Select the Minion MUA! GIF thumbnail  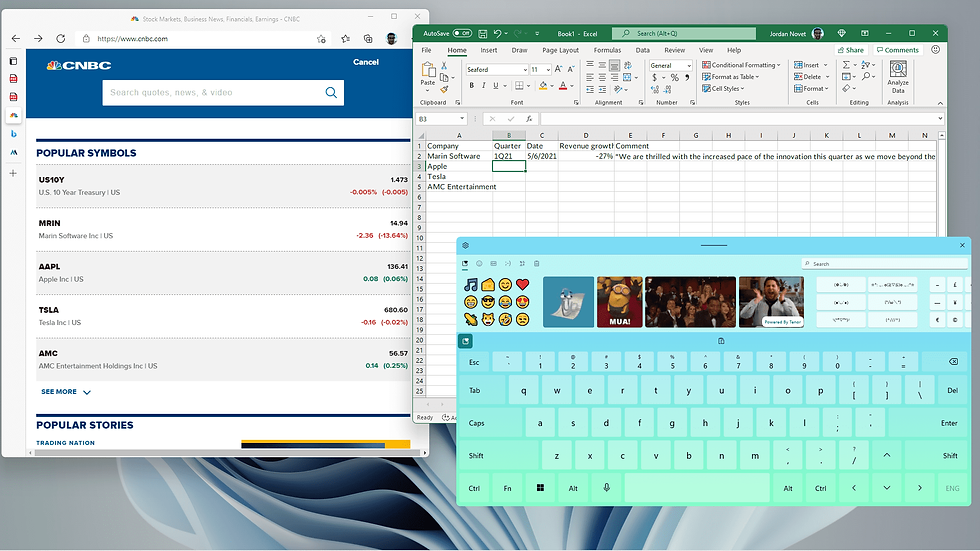click(x=619, y=302)
